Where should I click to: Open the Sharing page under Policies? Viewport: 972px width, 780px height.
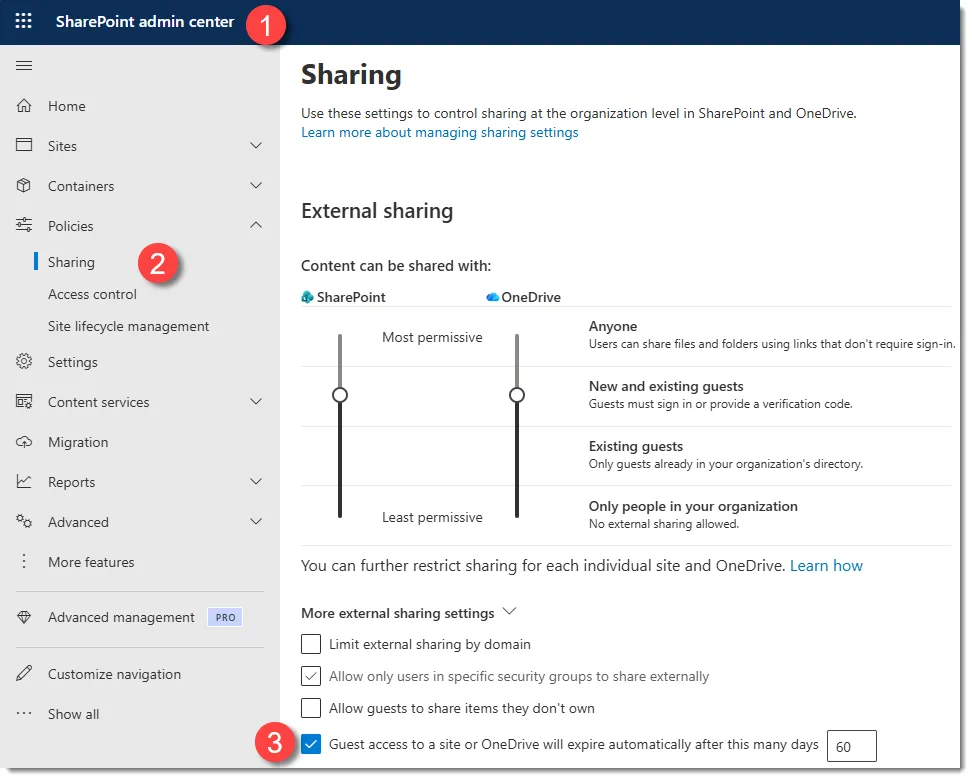click(x=70, y=261)
